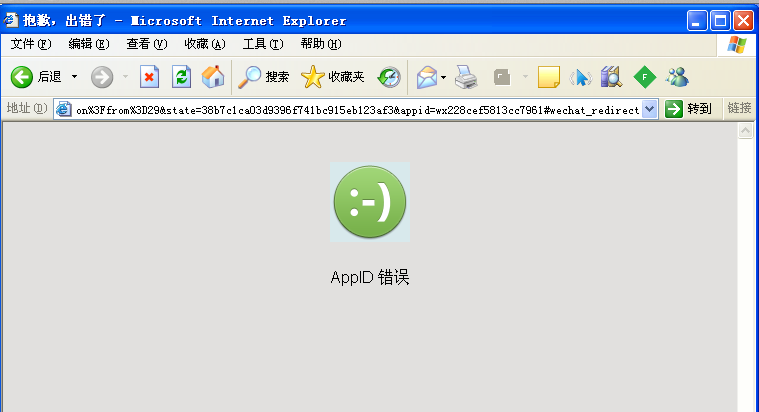Screen dimensions: 759x412
Task: Print the page with printer icon
Action: click(x=466, y=77)
